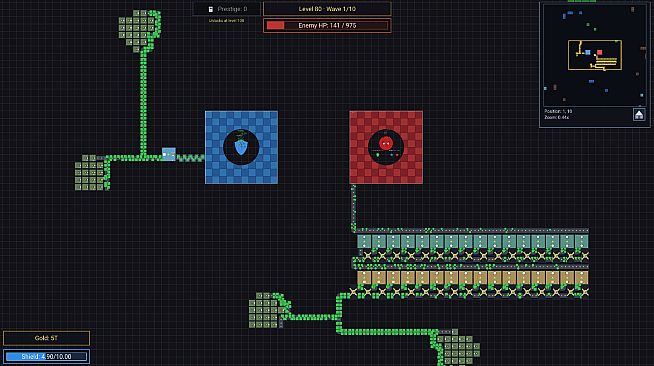Click the lock icon beside Prestige
This screenshot has height=366, width=654.
pos(211,9)
